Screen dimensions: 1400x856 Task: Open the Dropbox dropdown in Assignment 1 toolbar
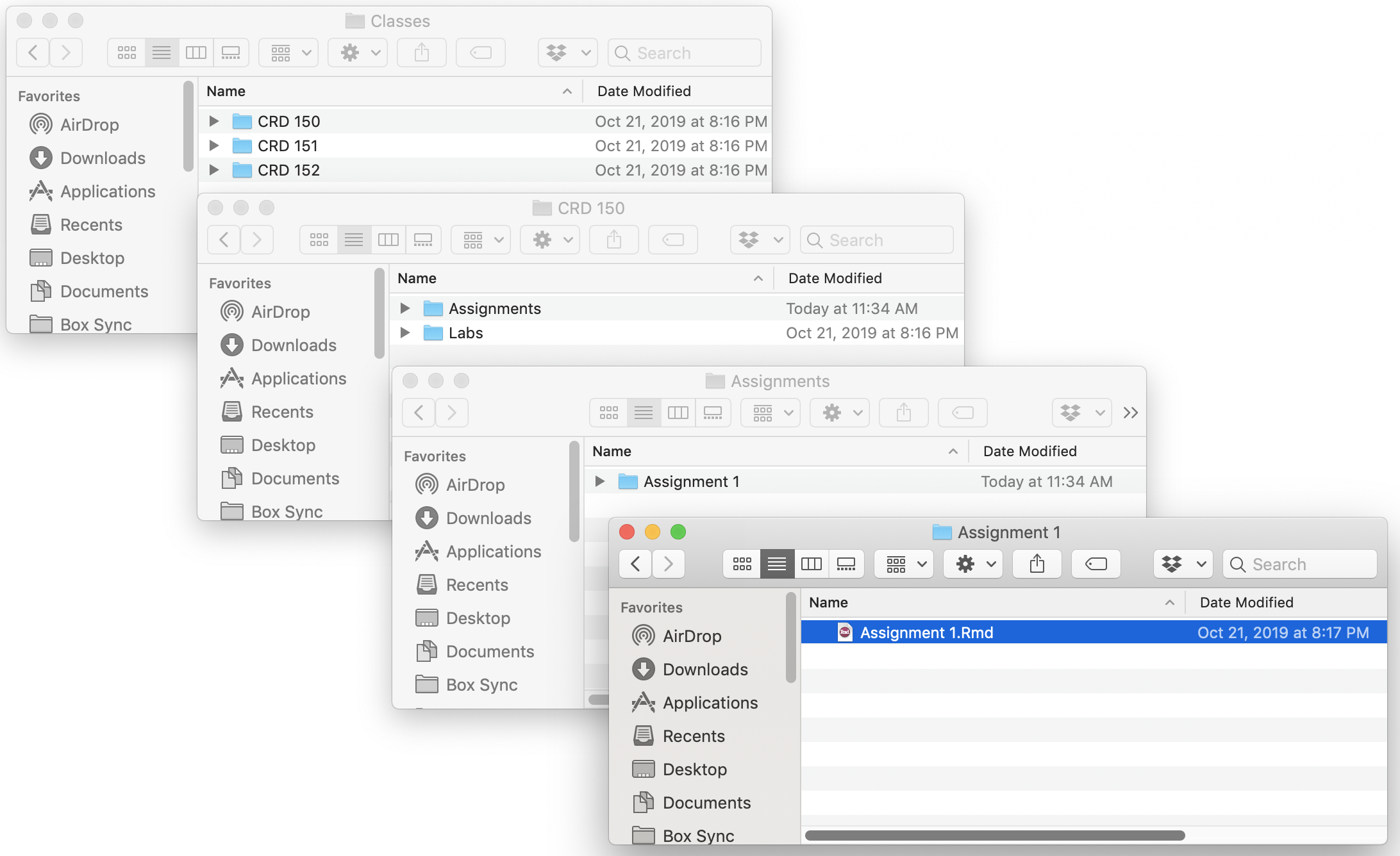pos(1183,564)
